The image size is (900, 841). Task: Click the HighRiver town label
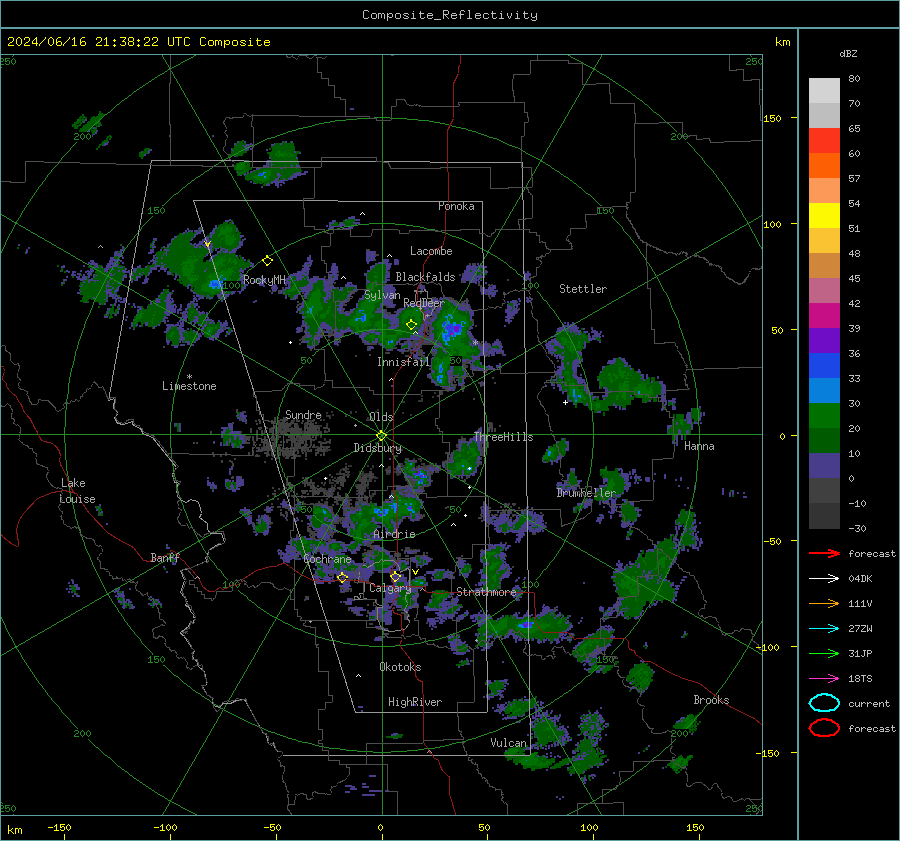tap(415, 702)
